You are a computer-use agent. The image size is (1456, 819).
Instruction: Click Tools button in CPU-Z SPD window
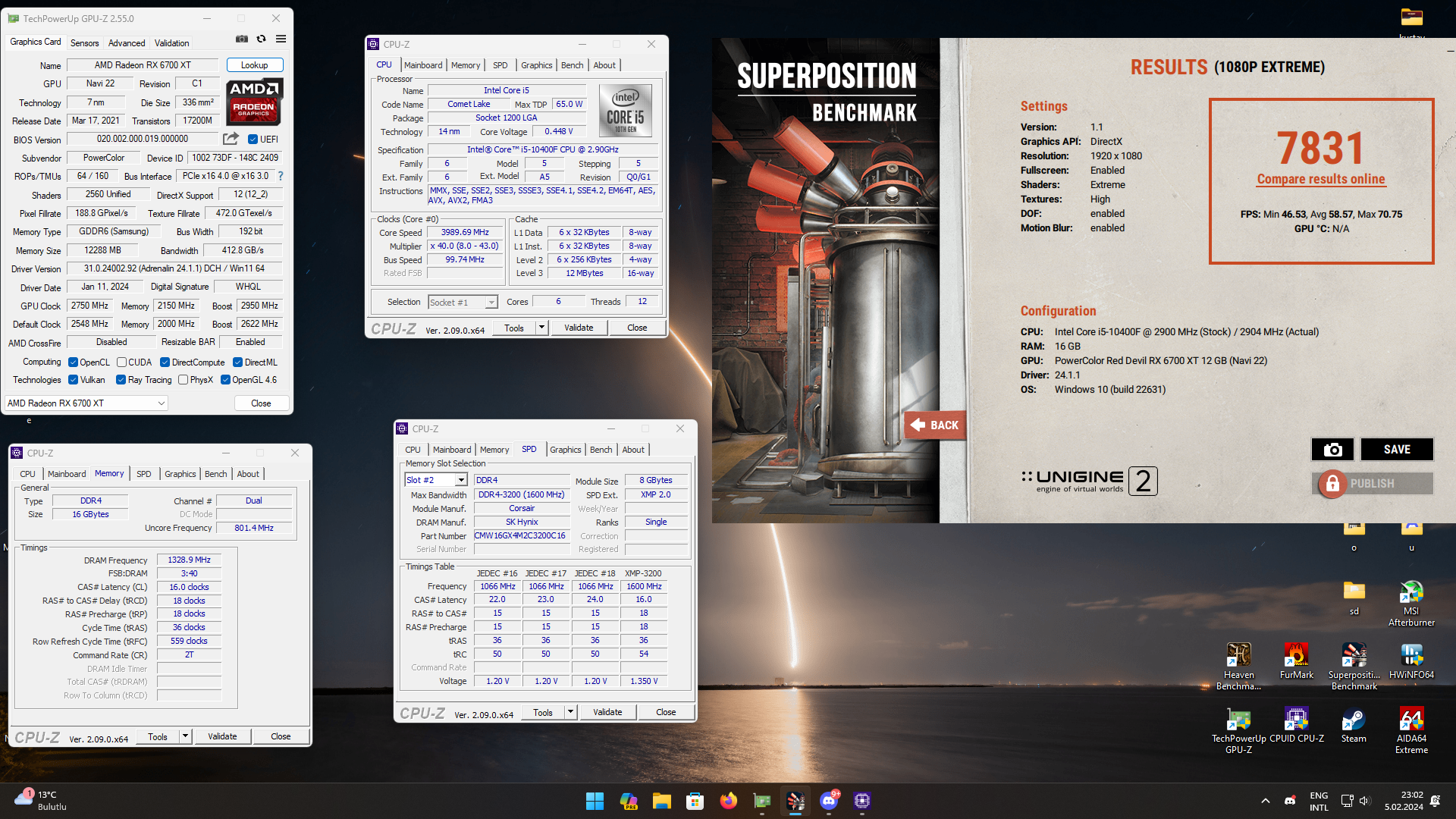543,713
